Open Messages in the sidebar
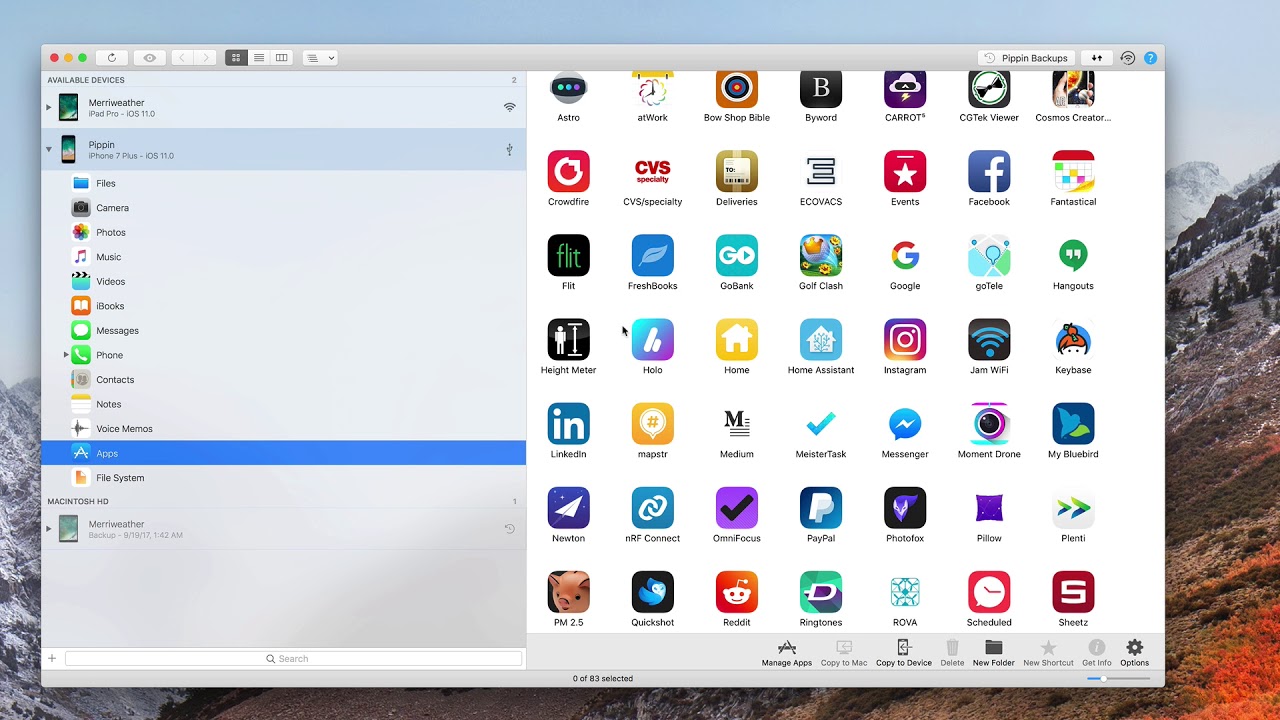This screenshot has width=1280, height=720. pos(284,330)
